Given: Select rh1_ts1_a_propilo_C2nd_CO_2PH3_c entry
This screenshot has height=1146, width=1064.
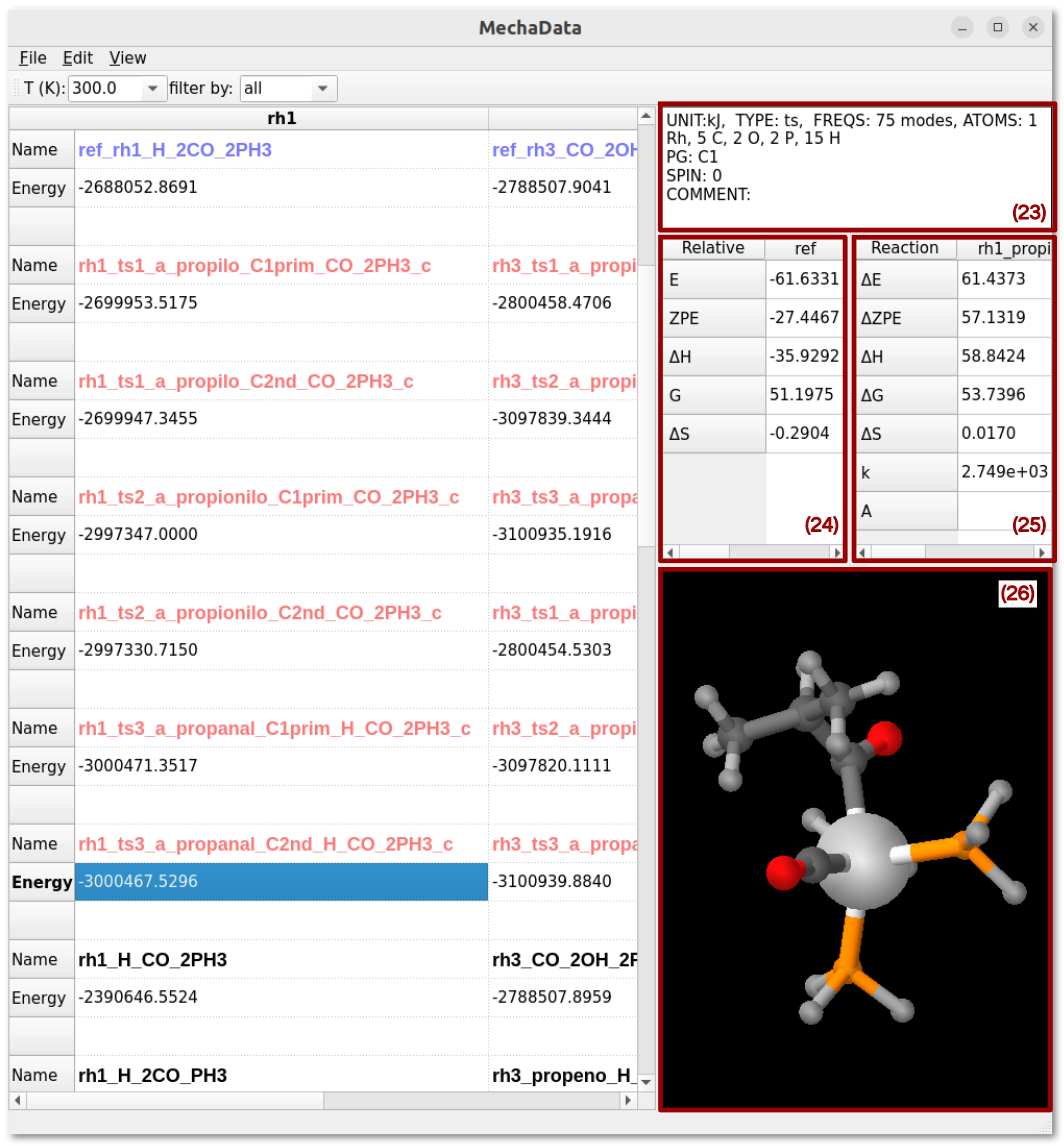Looking at the screenshot, I should click(281, 381).
